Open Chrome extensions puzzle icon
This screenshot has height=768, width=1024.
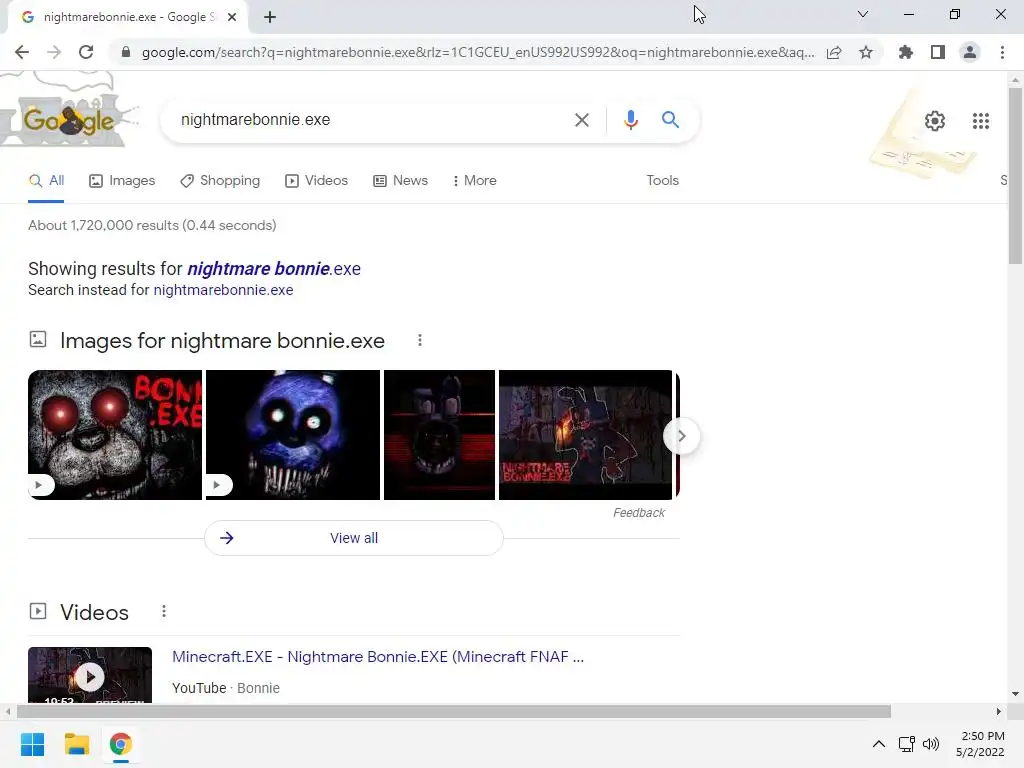(905, 52)
